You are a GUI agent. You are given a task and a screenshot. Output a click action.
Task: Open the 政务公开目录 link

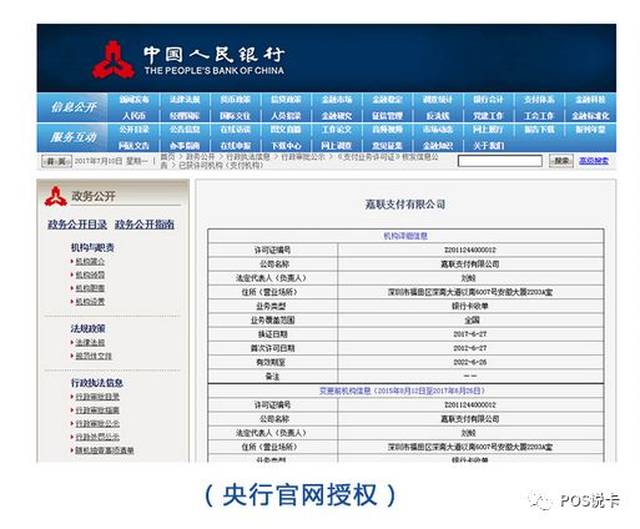[x=77, y=224]
